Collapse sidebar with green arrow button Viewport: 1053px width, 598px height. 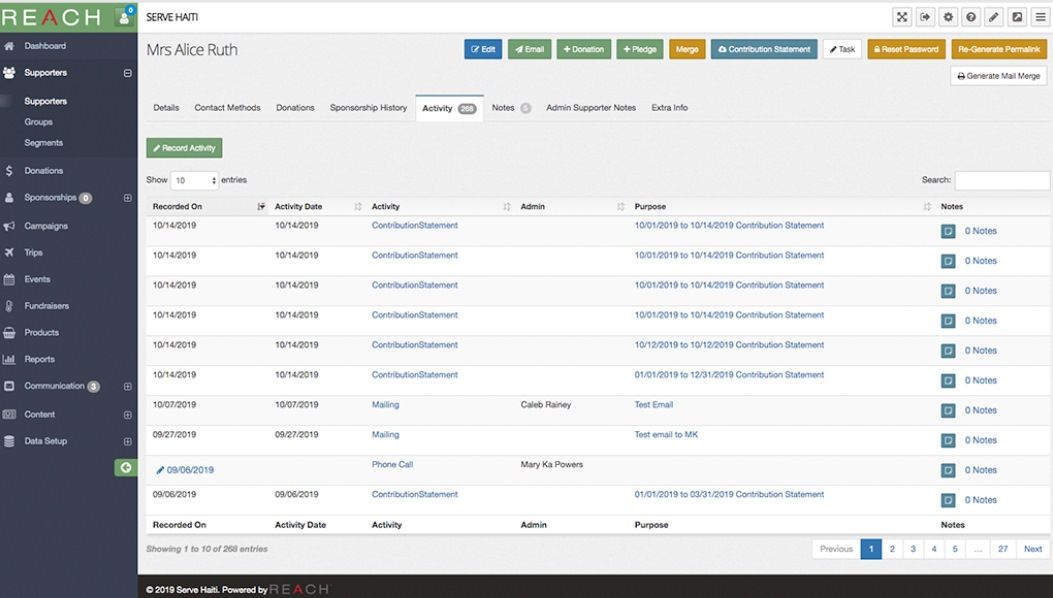(x=126, y=468)
